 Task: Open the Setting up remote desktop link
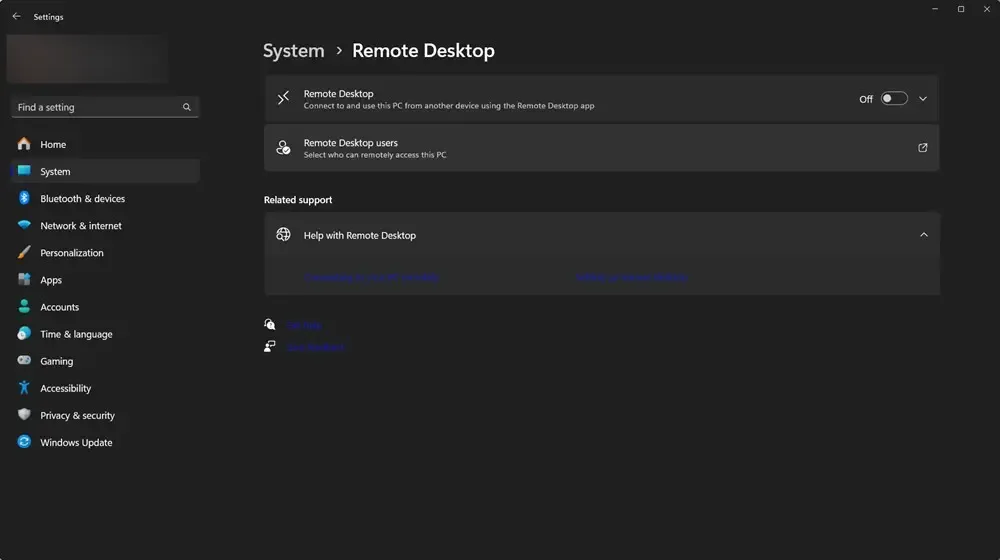pos(631,277)
